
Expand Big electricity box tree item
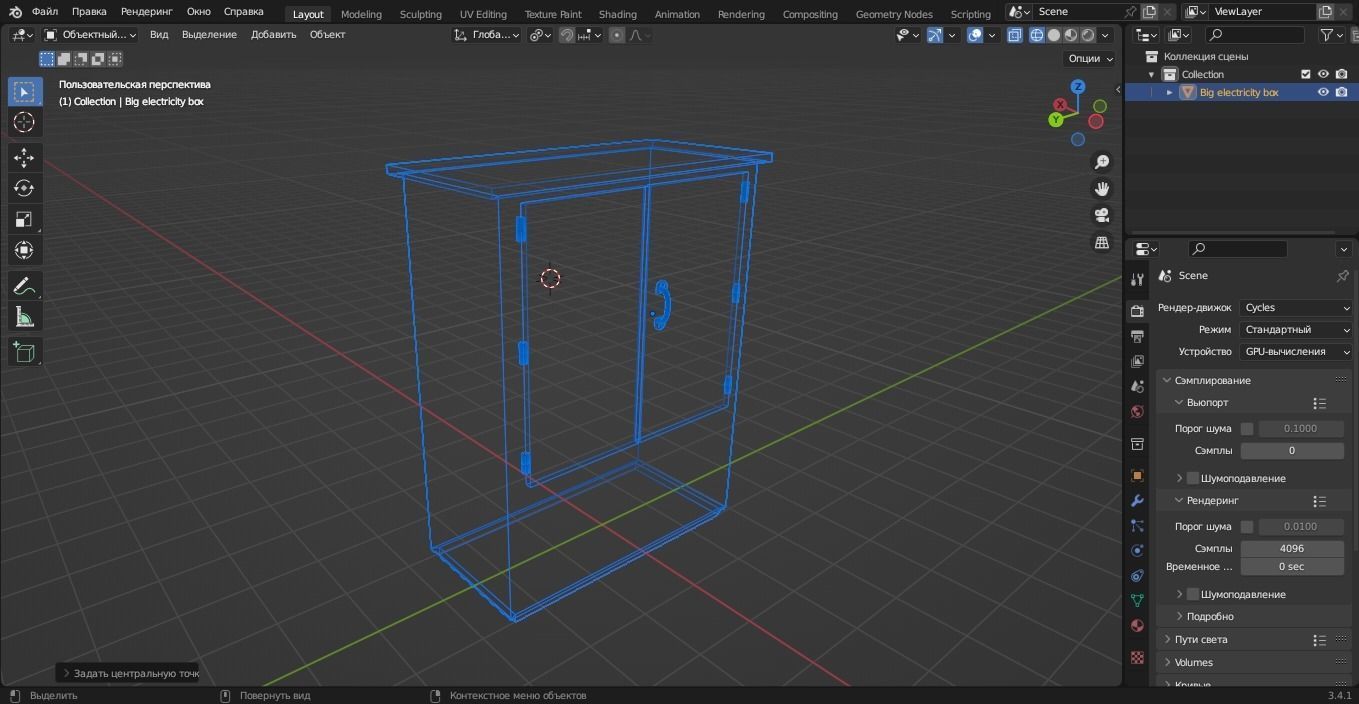pos(1169,92)
